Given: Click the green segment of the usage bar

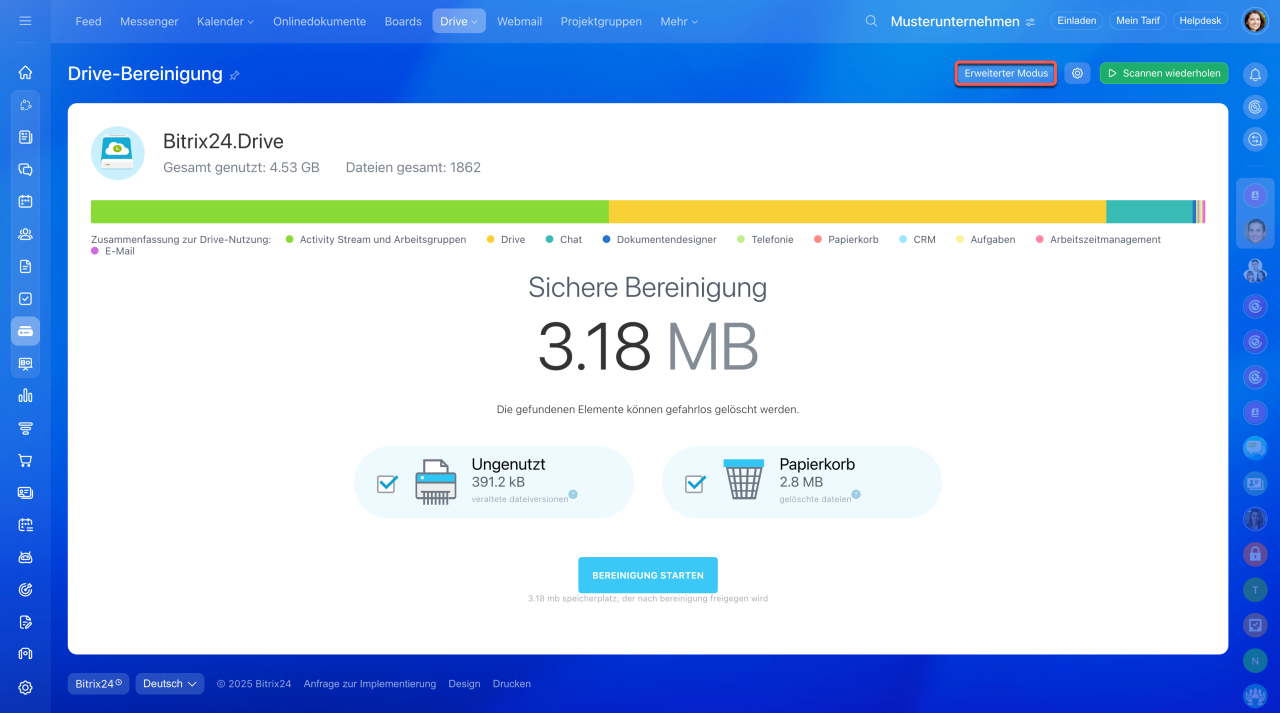Looking at the screenshot, I should (x=350, y=211).
